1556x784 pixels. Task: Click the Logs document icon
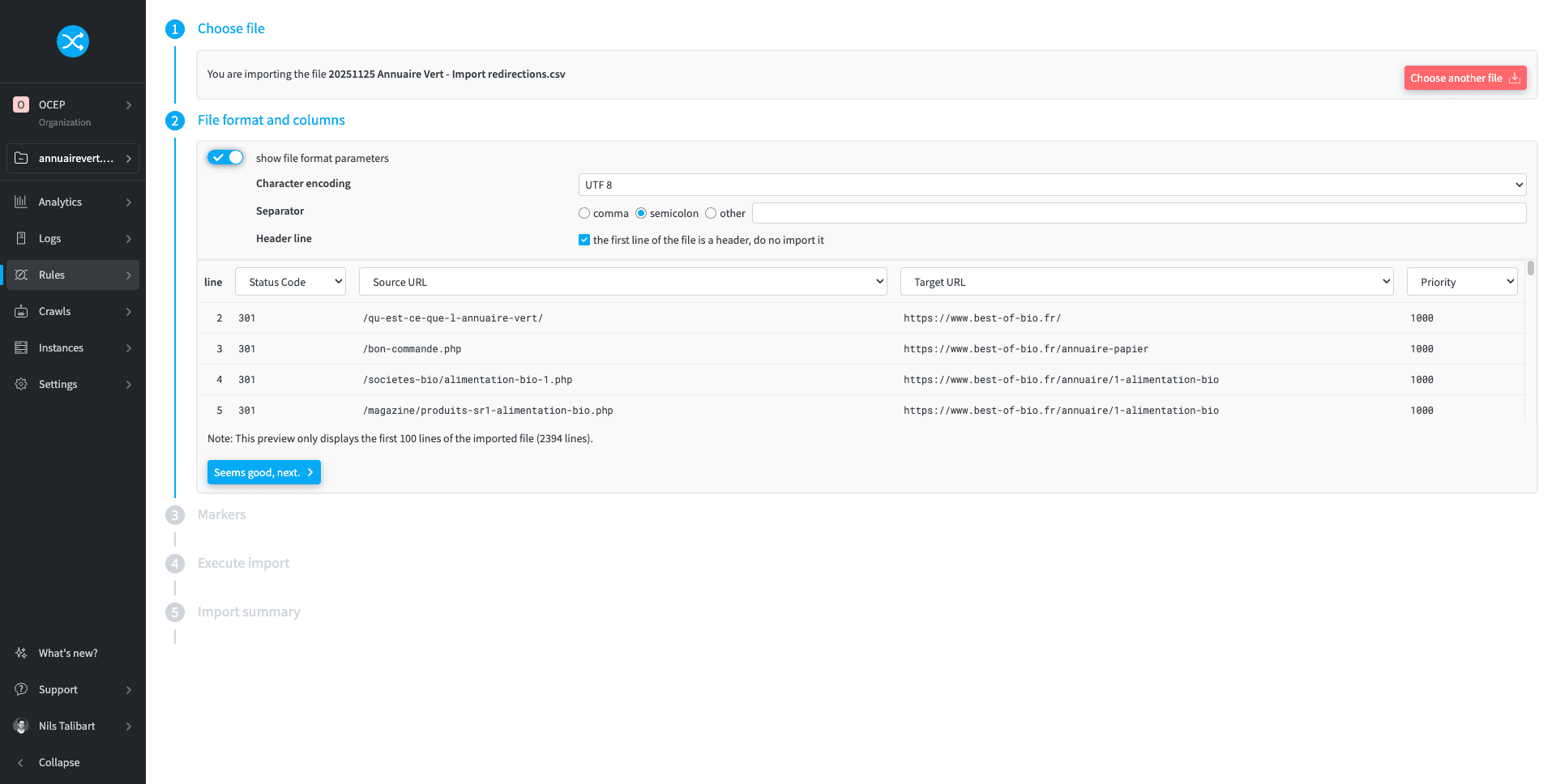[x=21, y=238]
